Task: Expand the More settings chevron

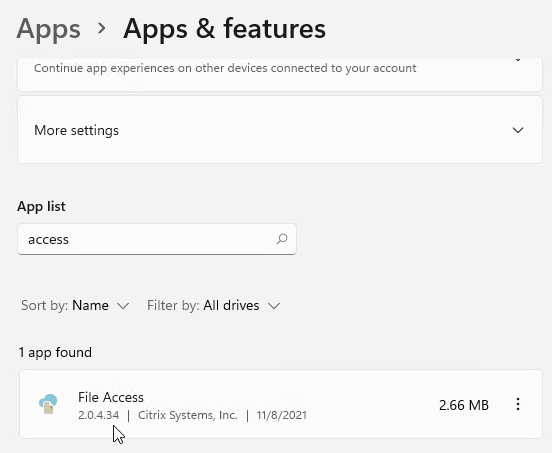Action: coord(518,130)
